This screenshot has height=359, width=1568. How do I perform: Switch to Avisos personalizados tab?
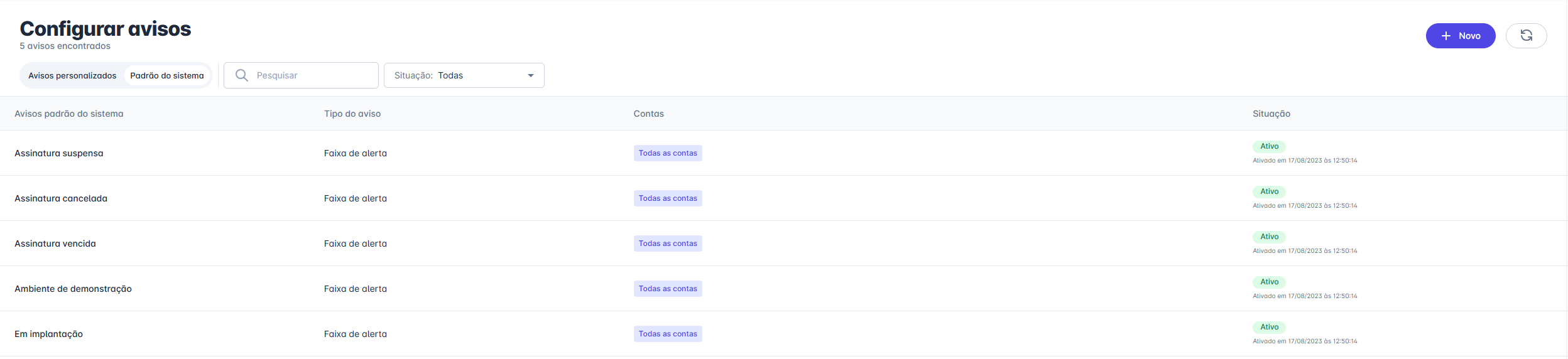pos(72,75)
